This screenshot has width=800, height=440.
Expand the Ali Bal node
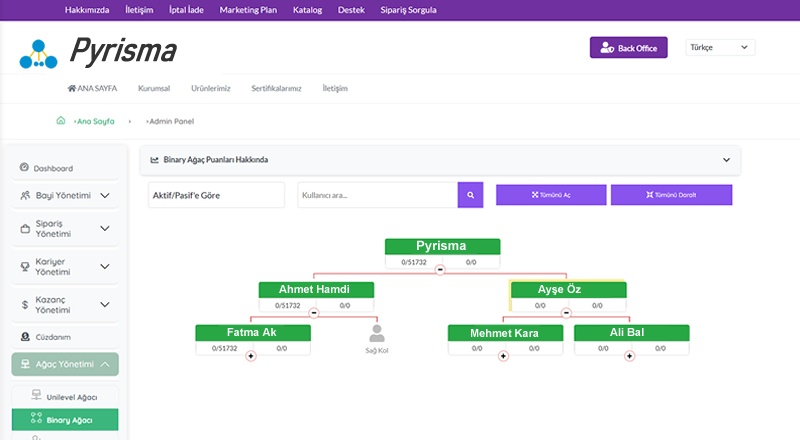coord(629,355)
